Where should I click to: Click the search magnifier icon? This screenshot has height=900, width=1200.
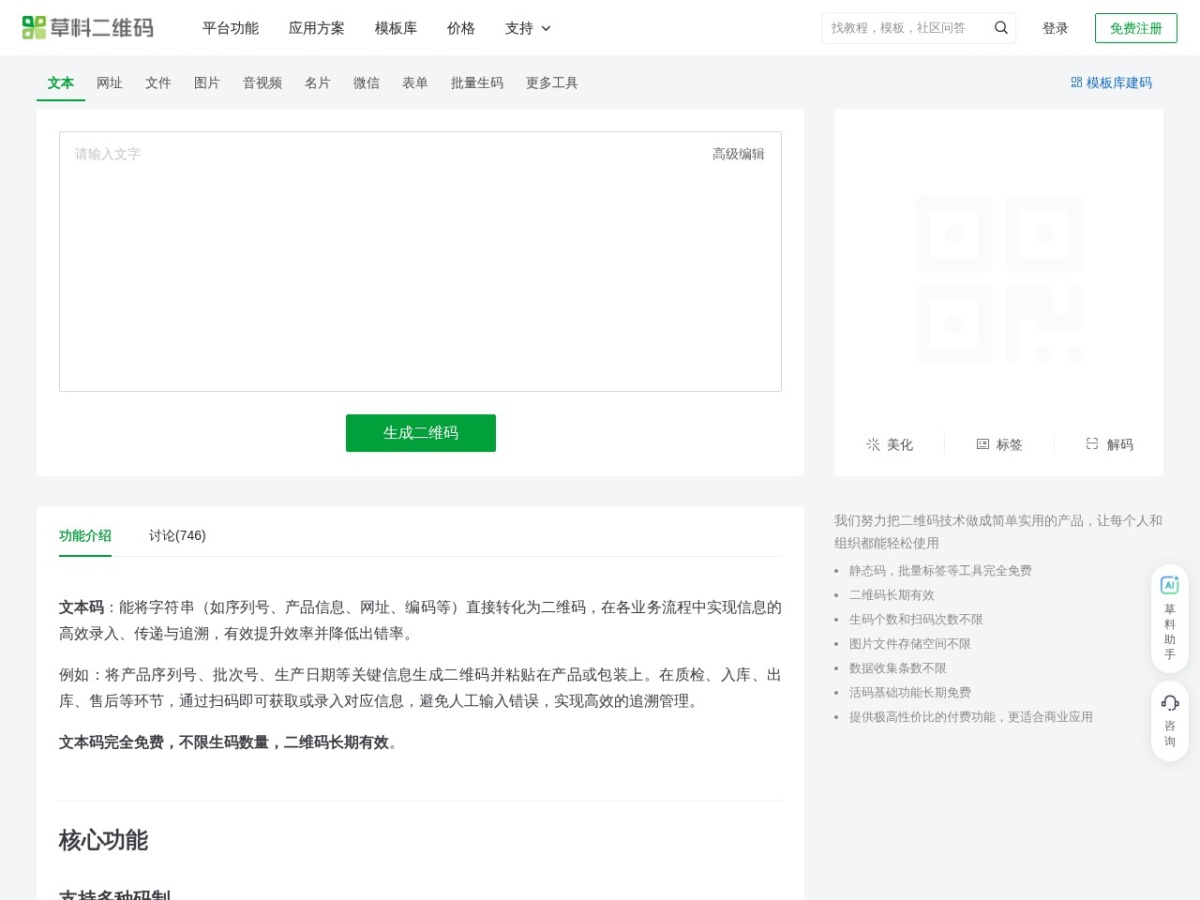click(x=1001, y=28)
